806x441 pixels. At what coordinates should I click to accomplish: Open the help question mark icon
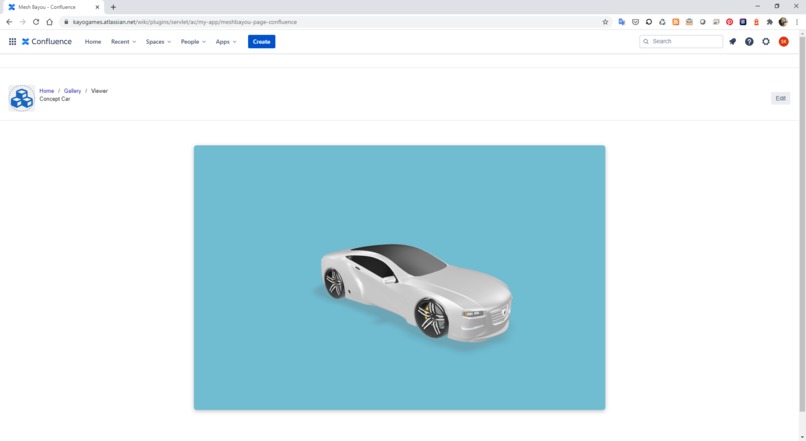(749, 42)
